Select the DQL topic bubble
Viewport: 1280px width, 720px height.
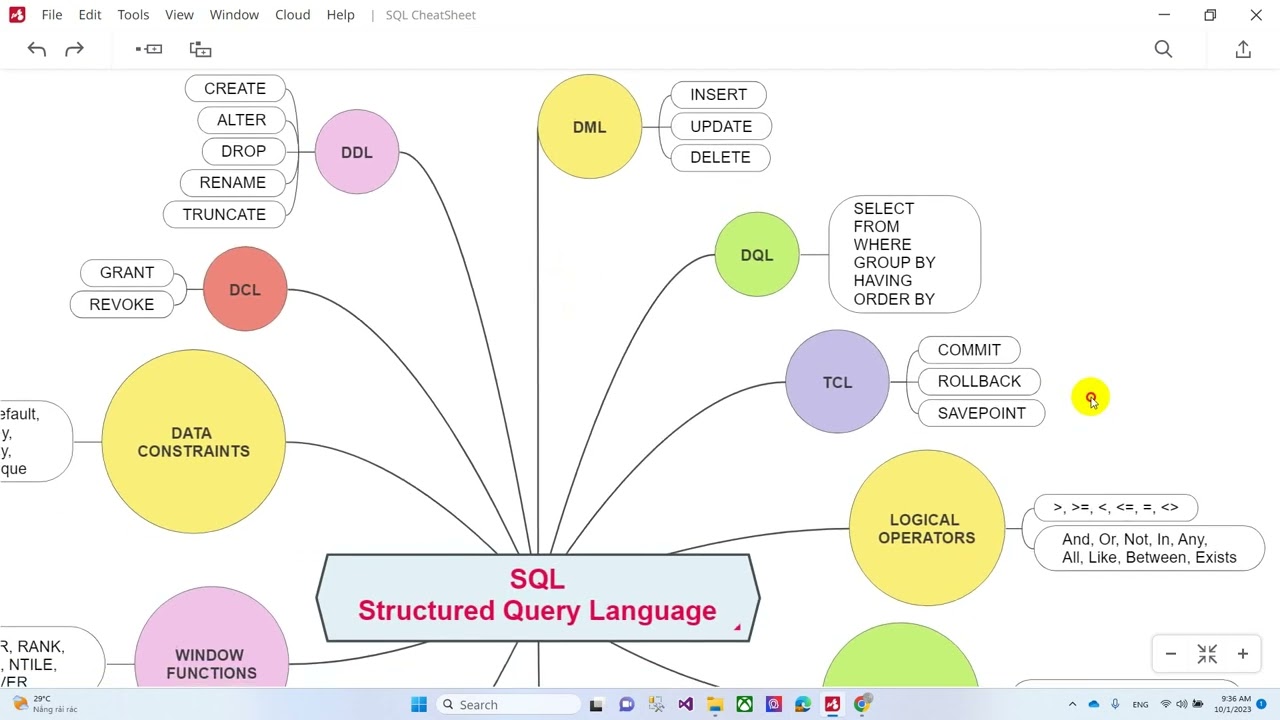coord(757,255)
